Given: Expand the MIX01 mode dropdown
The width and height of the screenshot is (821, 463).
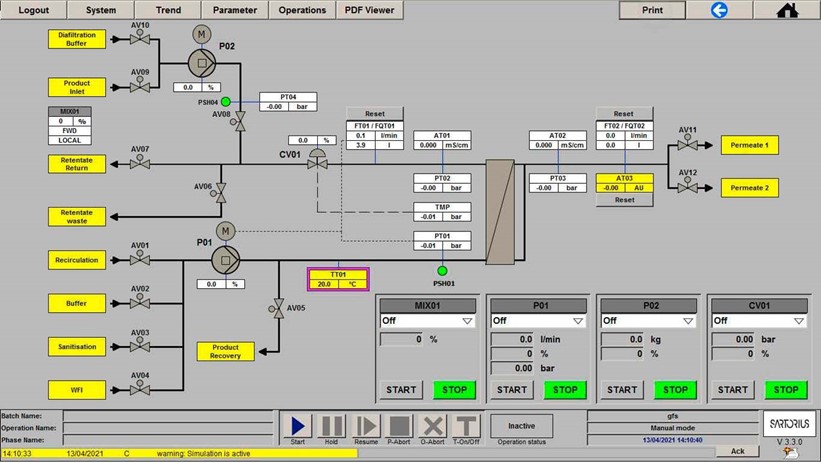Looking at the screenshot, I should pyautogui.click(x=466, y=321).
